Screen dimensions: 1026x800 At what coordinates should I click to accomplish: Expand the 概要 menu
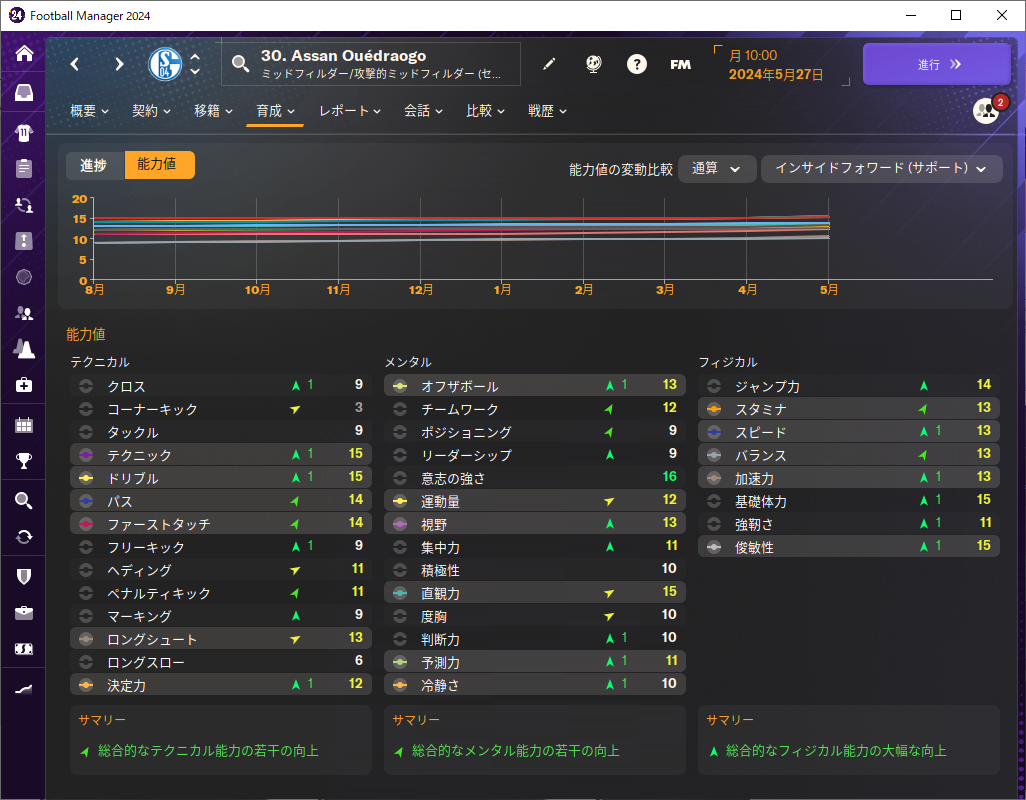[90, 111]
